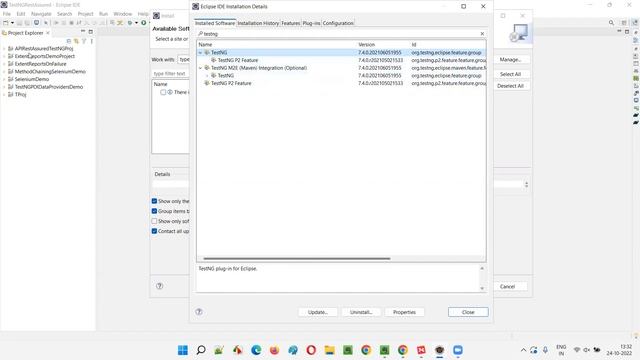
Task: Launch Opera from taskbar
Action: click(311, 350)
